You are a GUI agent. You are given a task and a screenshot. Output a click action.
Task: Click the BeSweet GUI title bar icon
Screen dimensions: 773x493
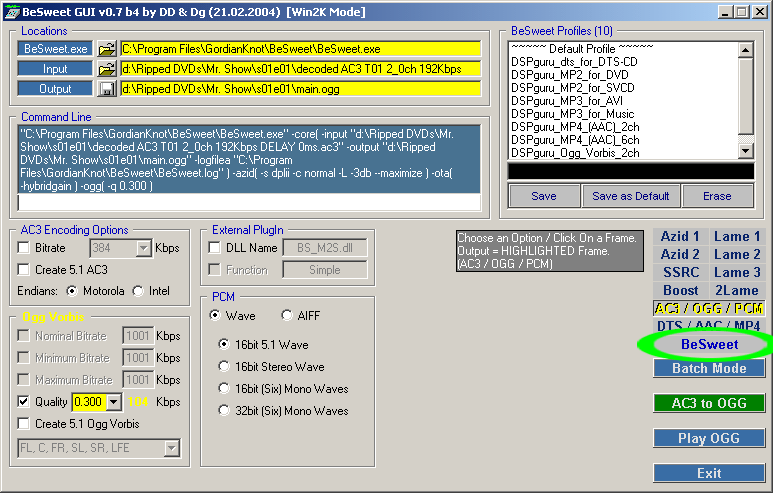tap(12, 12)
